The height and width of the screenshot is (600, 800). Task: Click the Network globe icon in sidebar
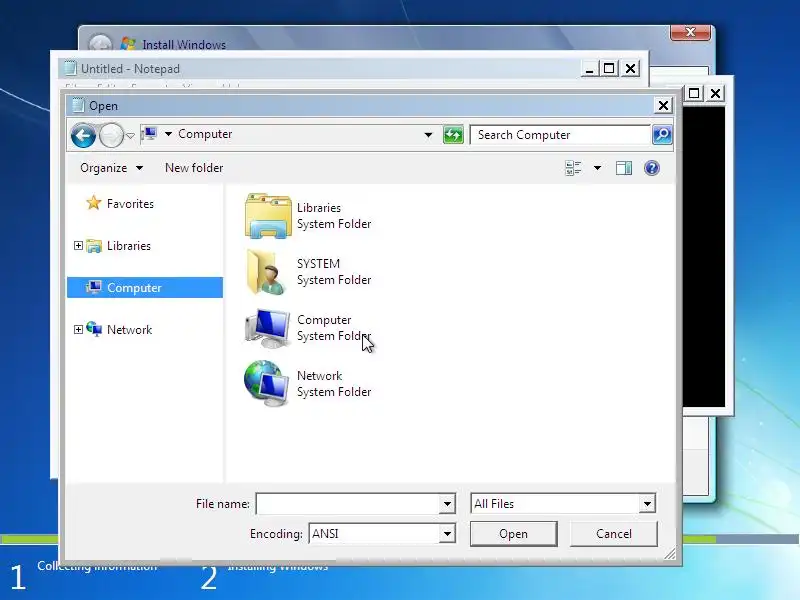click(x=94, y=329)
